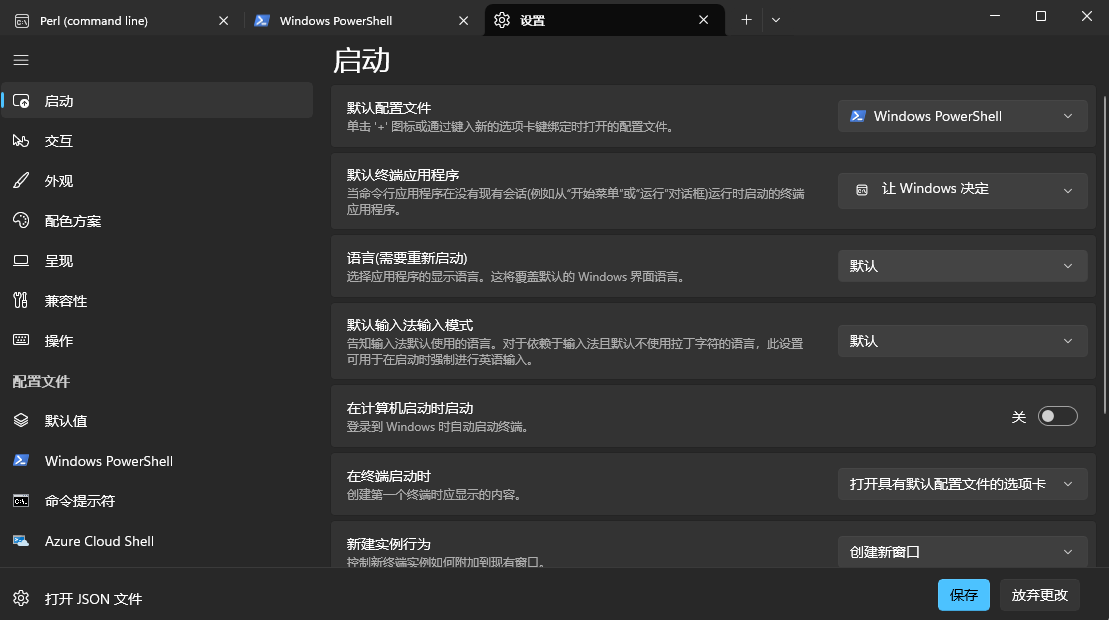Open the 默认值 profile settings
Viewport: 1109px width, 620px height.
pyautogui.click(x=157, y=421)
